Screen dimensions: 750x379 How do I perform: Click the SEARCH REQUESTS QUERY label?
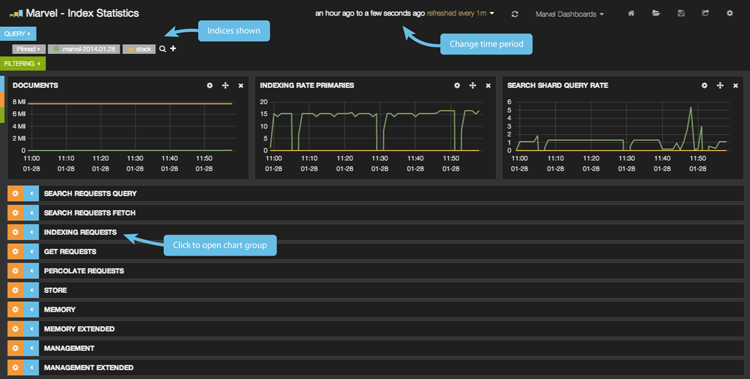click(x=90, y=193)
